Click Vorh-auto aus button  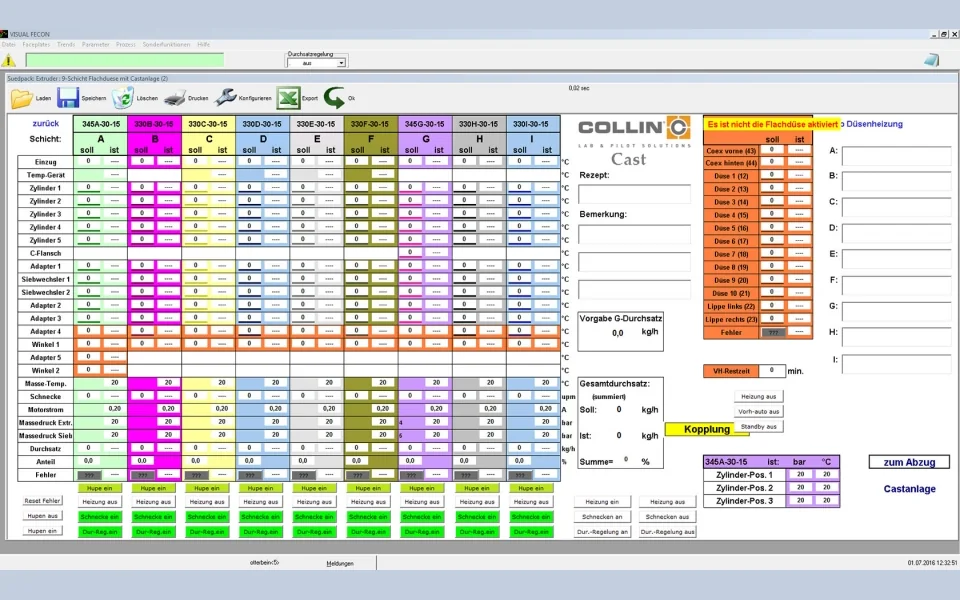pyautogui.click(x=759, y=411)
